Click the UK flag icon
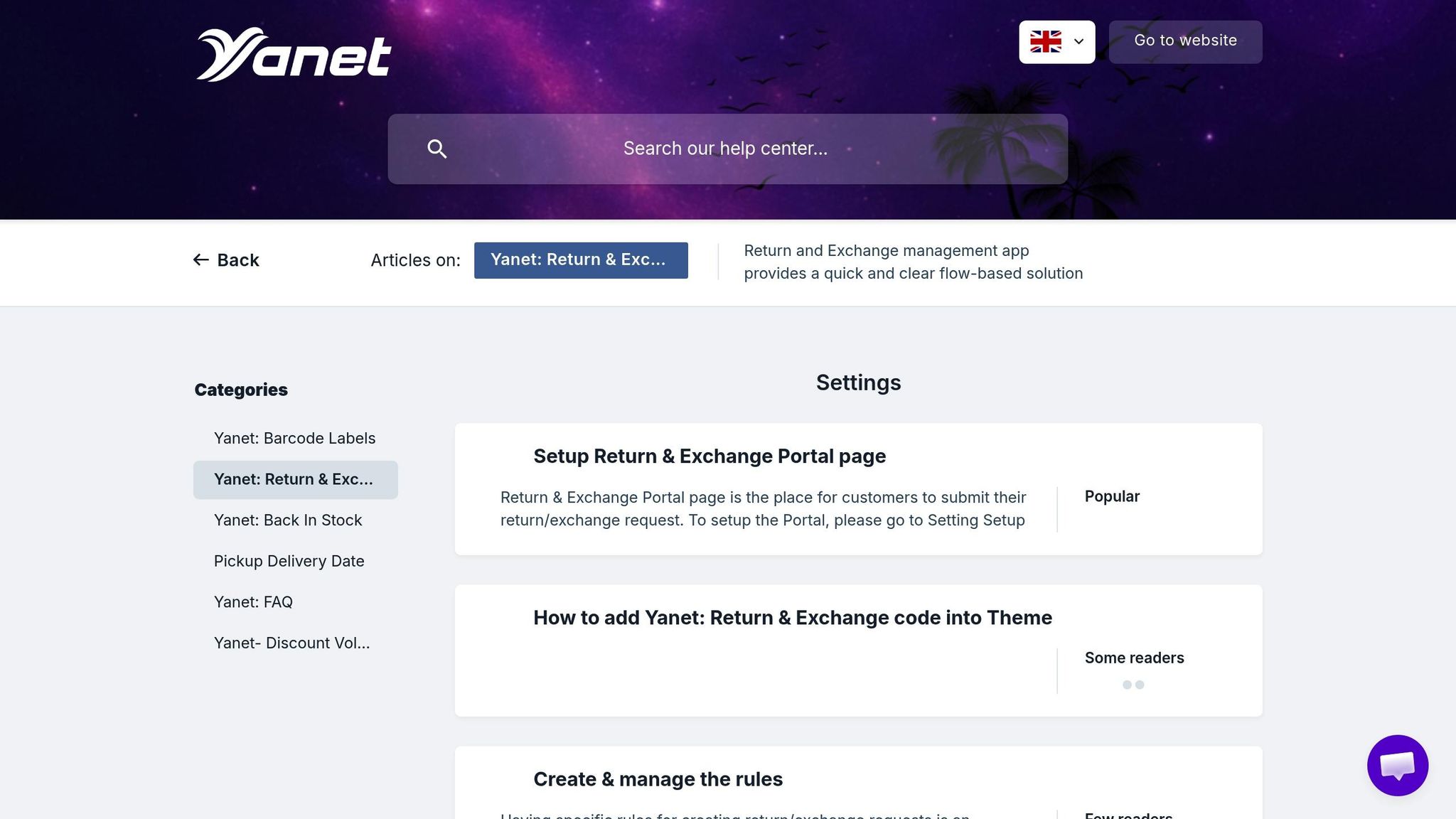 (1045, 42)
